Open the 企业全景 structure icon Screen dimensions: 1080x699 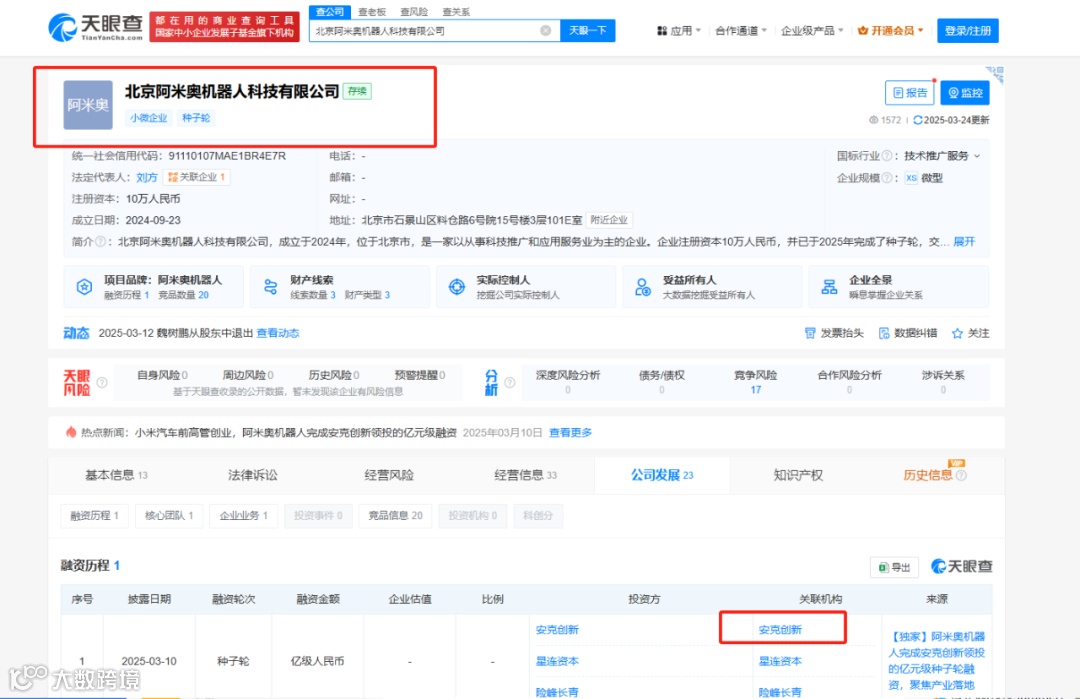[829, 286]
